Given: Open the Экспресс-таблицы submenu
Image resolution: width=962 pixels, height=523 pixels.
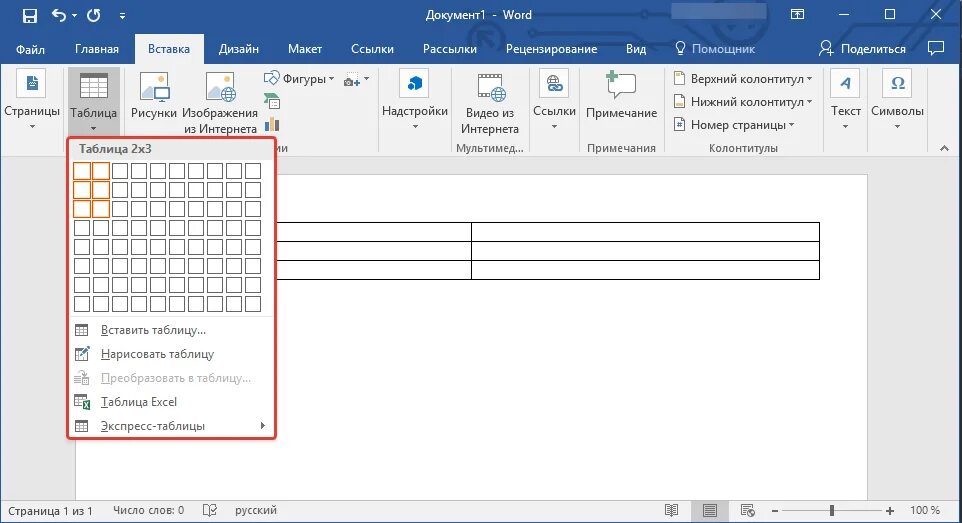Looking at the screenshot, I should (x=171, y=425).
